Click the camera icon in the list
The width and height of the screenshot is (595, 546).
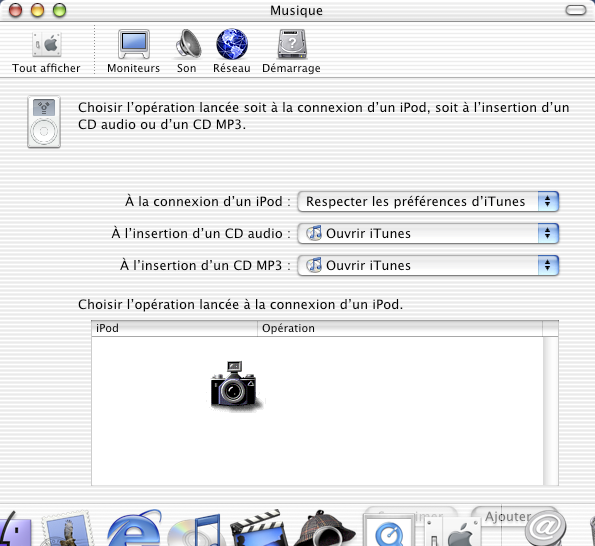point(235,386)
